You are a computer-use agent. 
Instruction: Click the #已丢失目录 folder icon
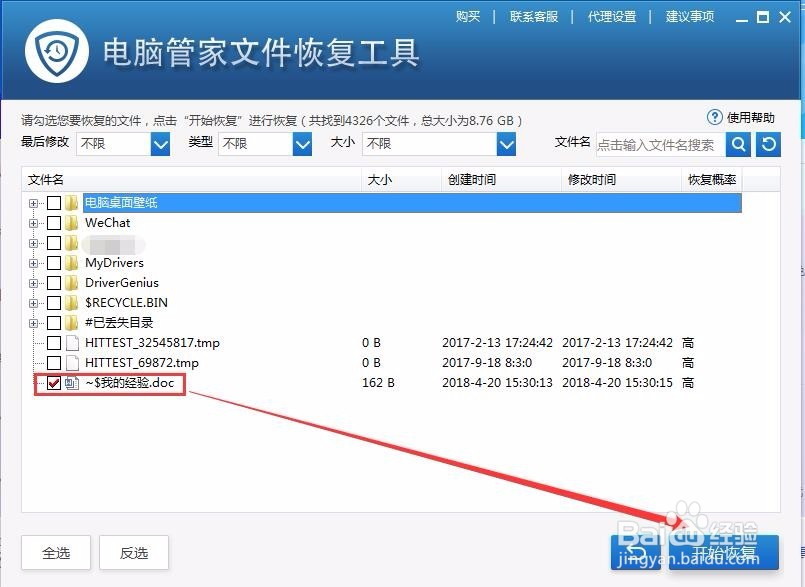tap(71, 323)
